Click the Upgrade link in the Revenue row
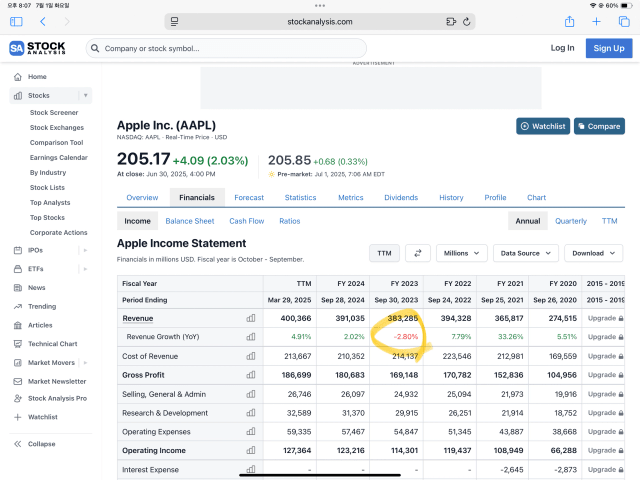This screenshot has width=640, height=480. (605, 318)
